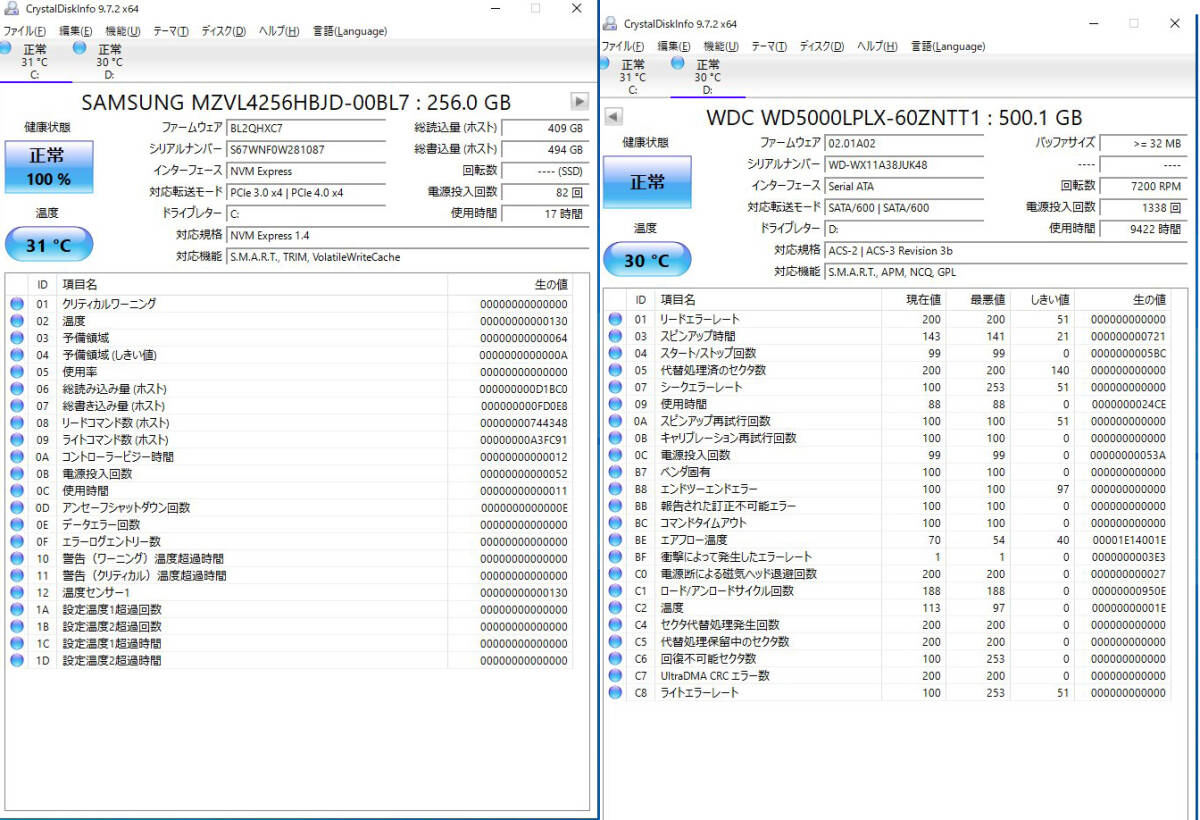The image size is (1200, 820).
Task: Select the C: disk tab in left window
Action: (33, 61)
